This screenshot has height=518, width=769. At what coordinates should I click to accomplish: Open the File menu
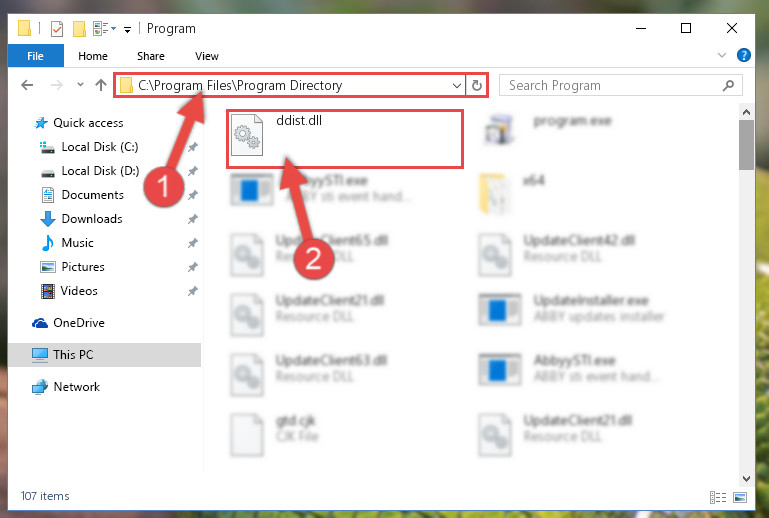(35, 55)
